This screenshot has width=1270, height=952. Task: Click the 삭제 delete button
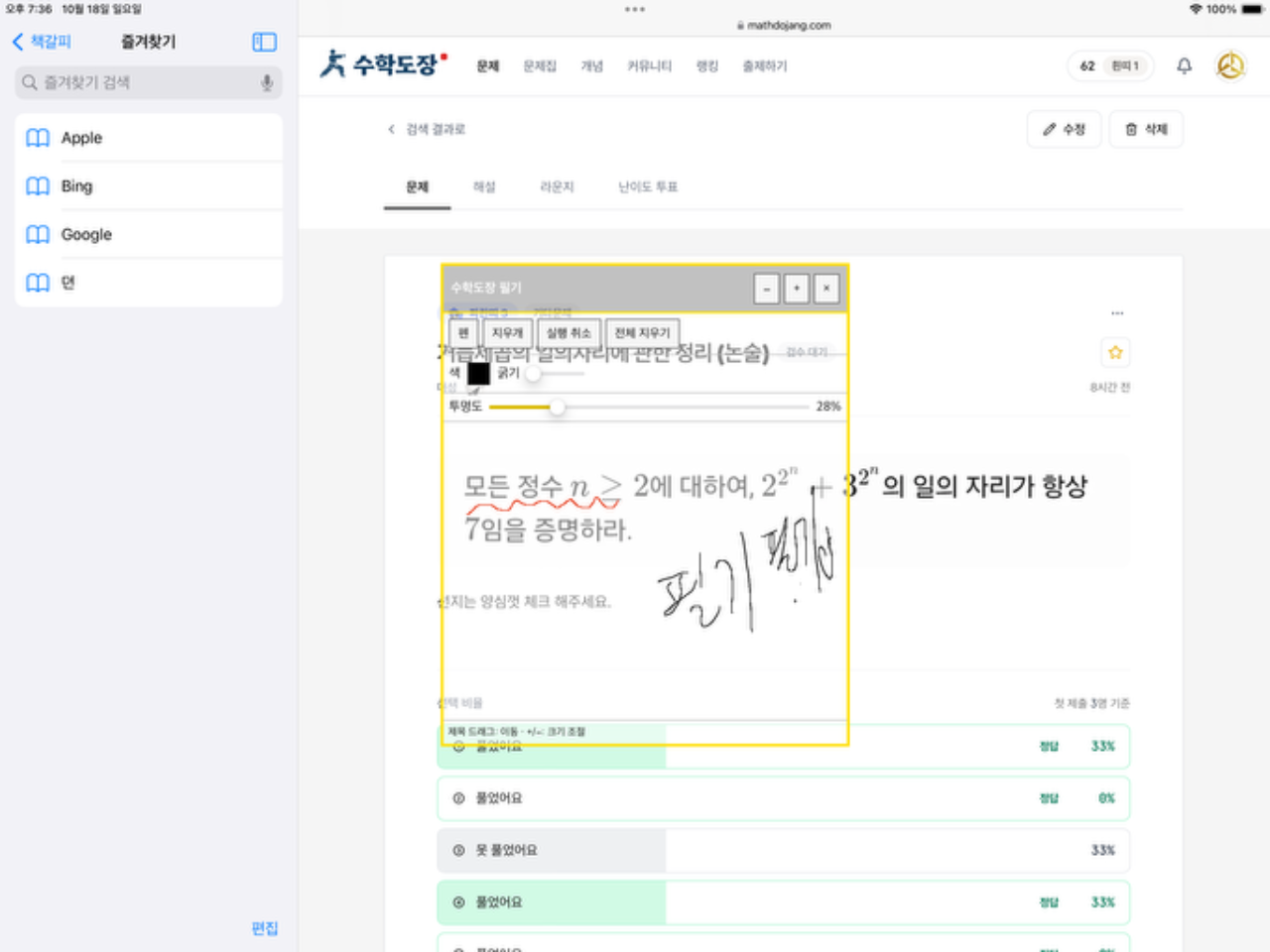point(1146,130)
